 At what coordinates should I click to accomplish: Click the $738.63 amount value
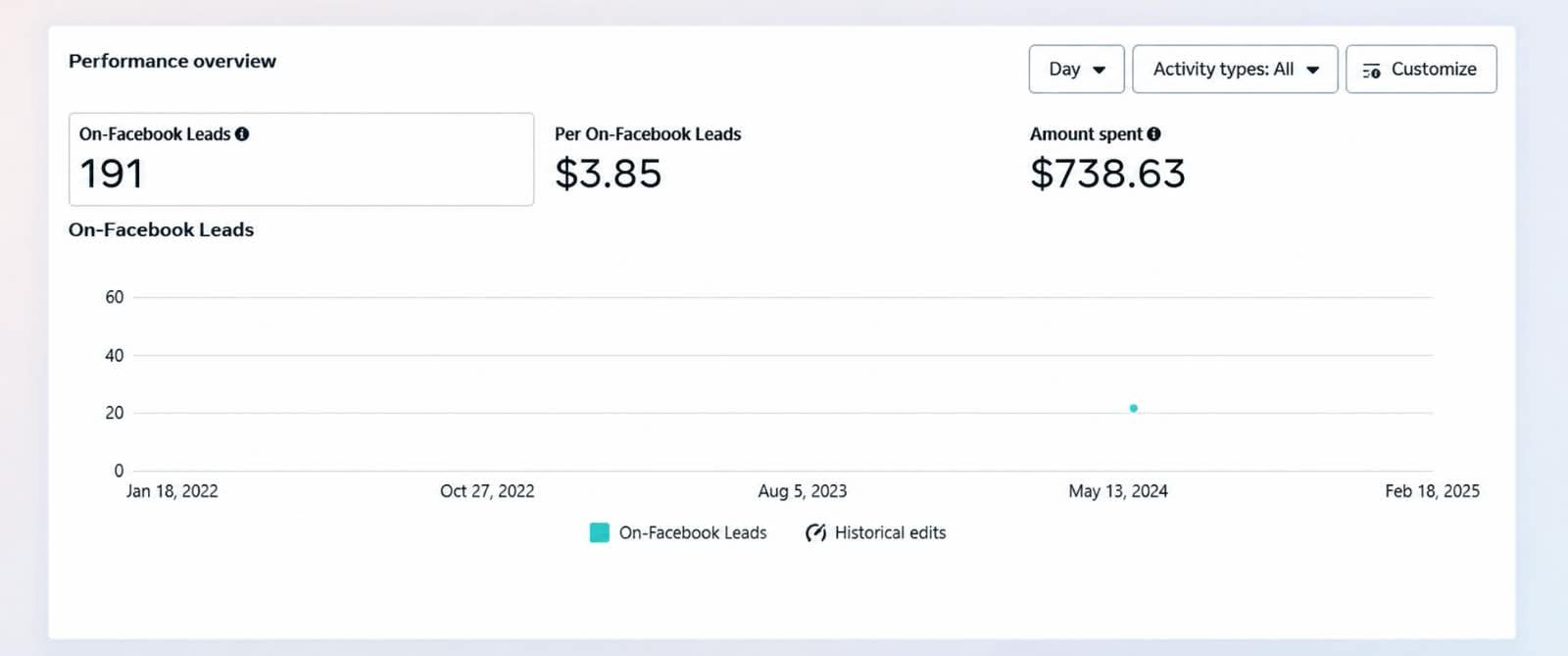click(x=1107, y=175)
